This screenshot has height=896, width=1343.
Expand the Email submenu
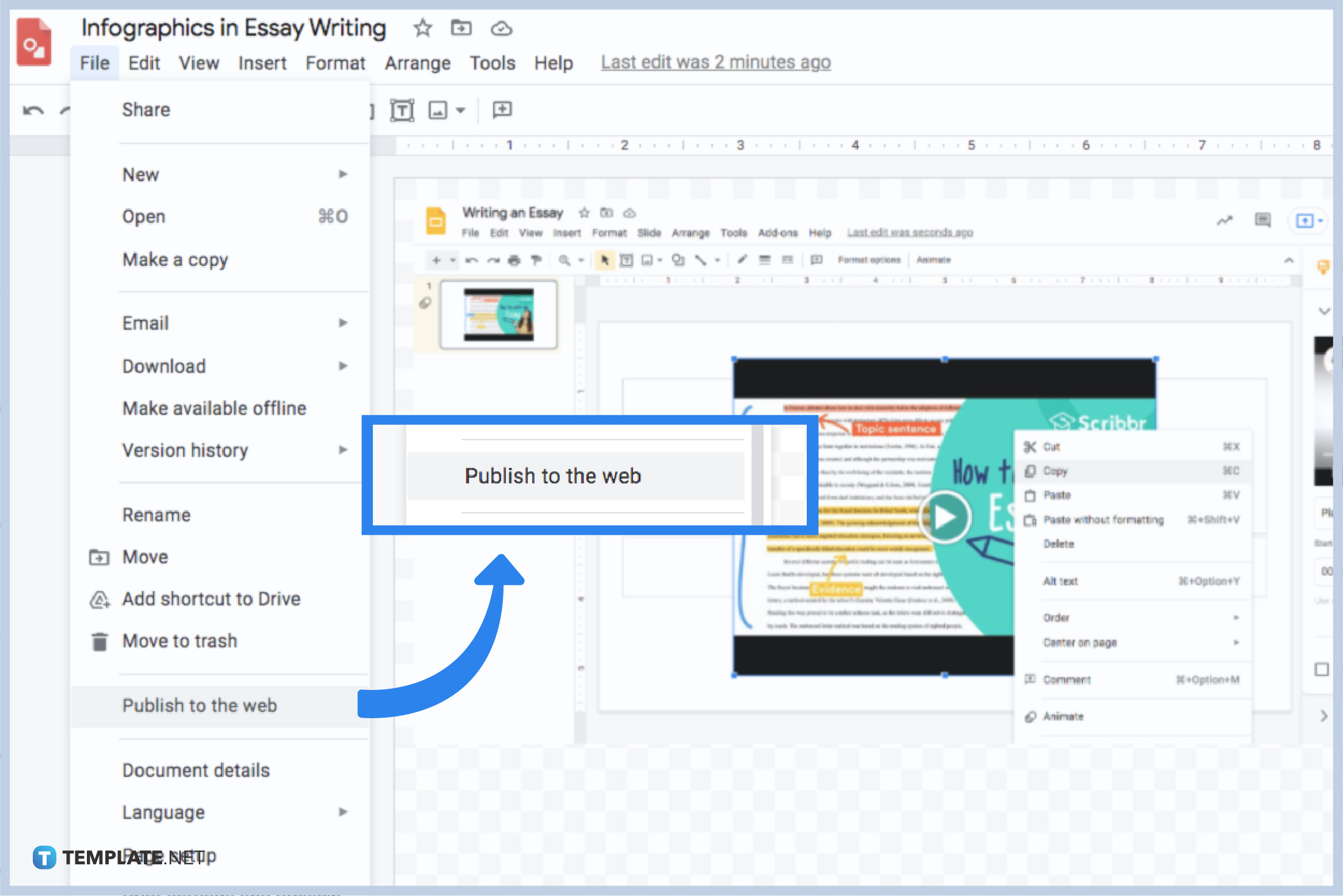344,323
